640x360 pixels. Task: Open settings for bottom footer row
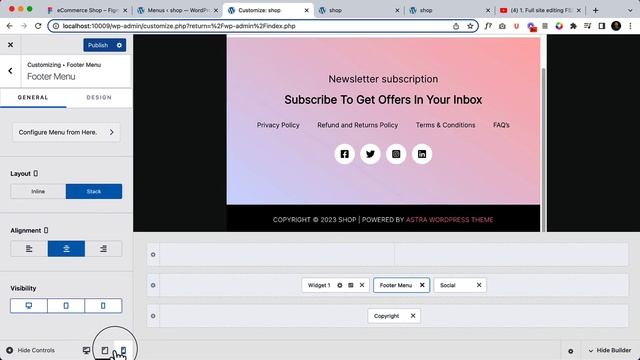153,316
